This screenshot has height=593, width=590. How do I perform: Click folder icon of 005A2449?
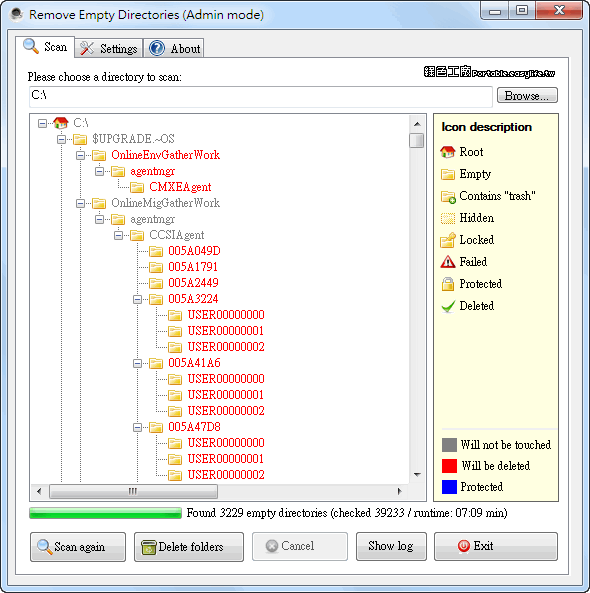pos(156,283)
